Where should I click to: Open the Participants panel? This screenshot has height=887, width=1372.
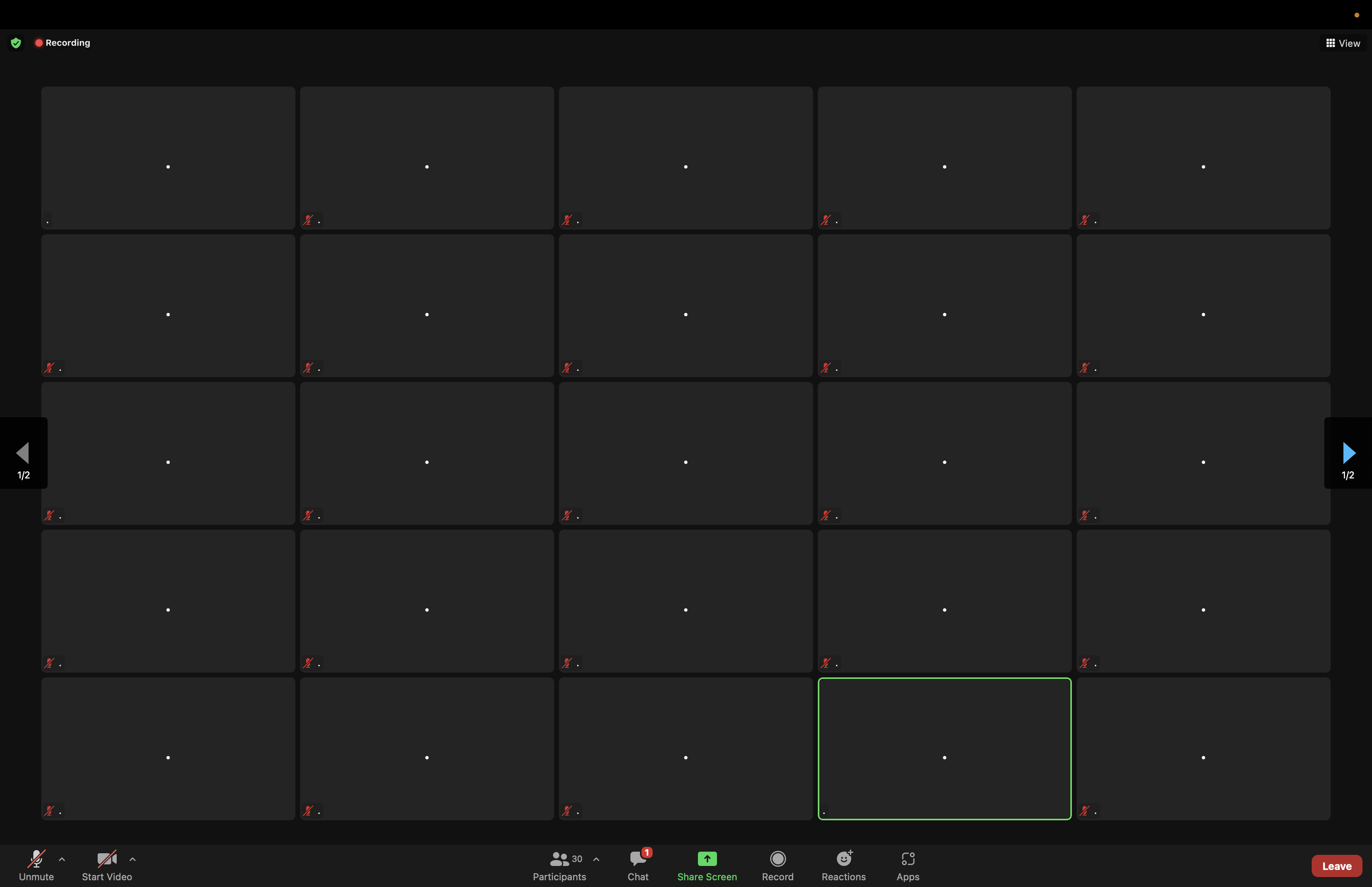click(x=559, y=865)
